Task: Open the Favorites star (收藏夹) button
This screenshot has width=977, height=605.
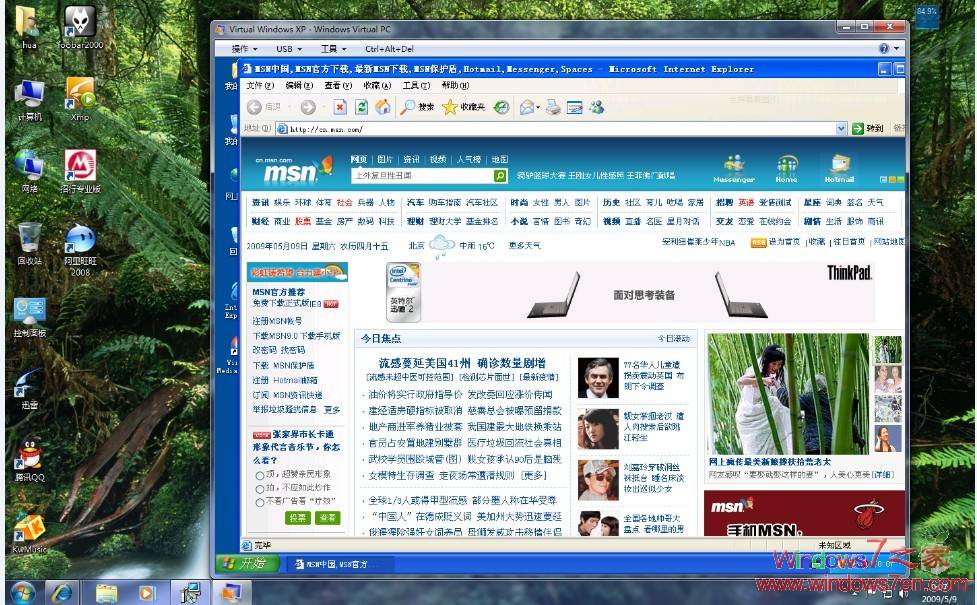Action: tap(463, 107)
